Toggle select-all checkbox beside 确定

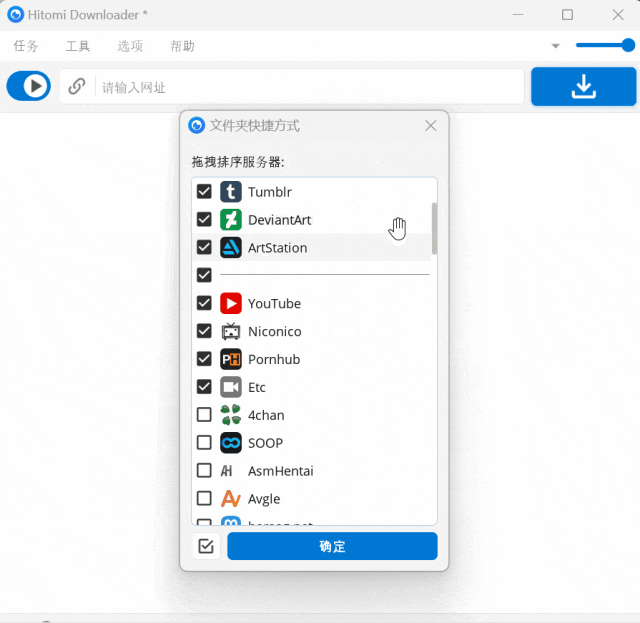[206, 546]
